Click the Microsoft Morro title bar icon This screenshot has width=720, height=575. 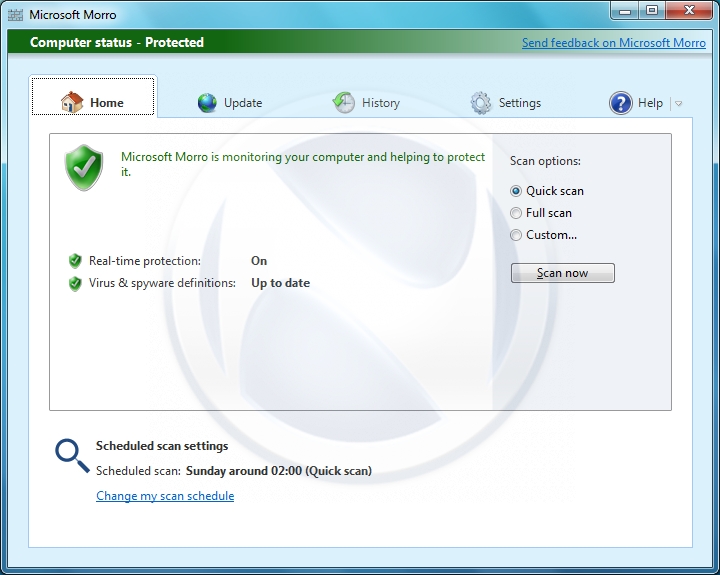point(15,15)
